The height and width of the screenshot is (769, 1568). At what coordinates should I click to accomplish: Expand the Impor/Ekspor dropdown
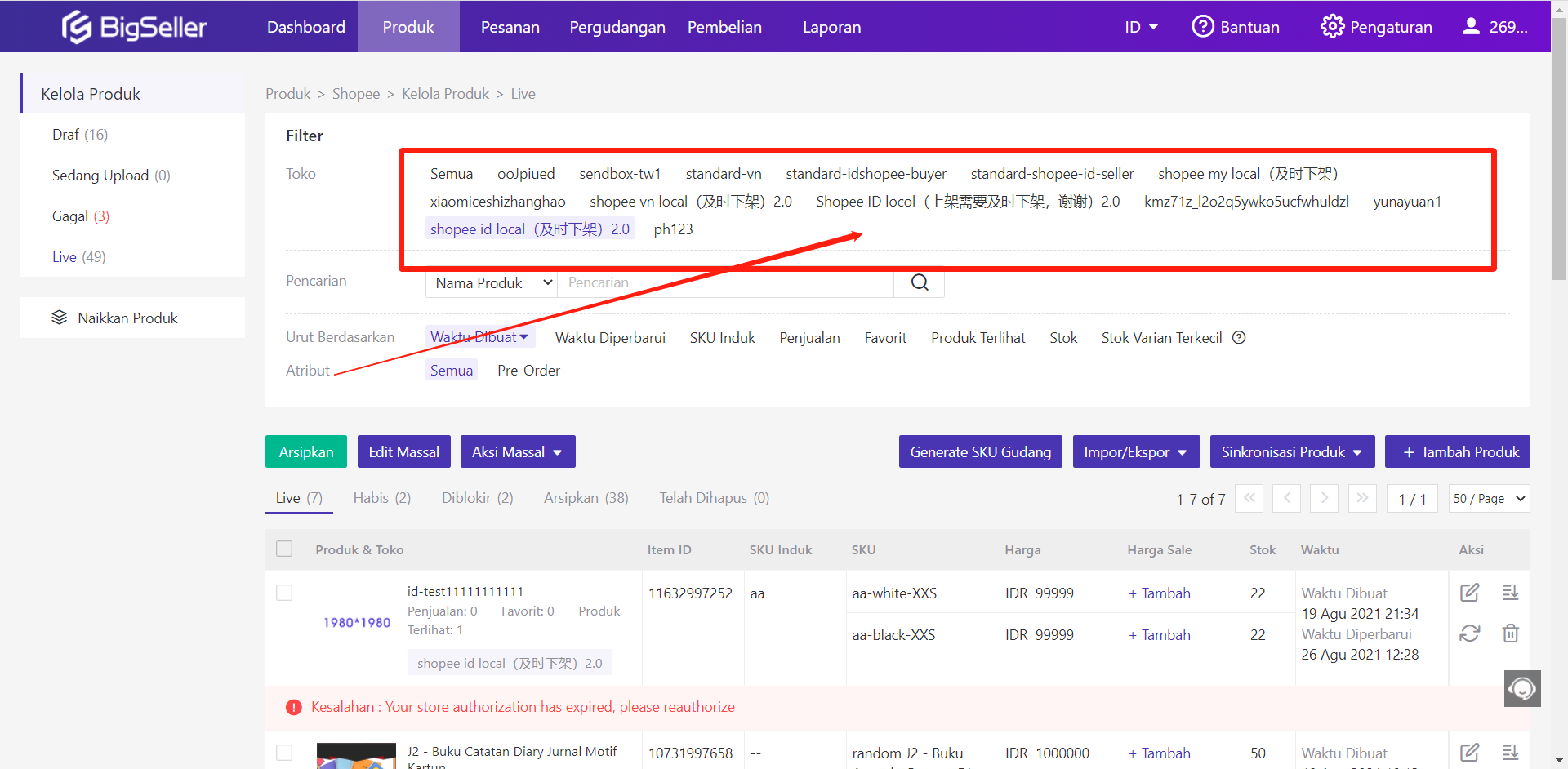(1136, 451)
